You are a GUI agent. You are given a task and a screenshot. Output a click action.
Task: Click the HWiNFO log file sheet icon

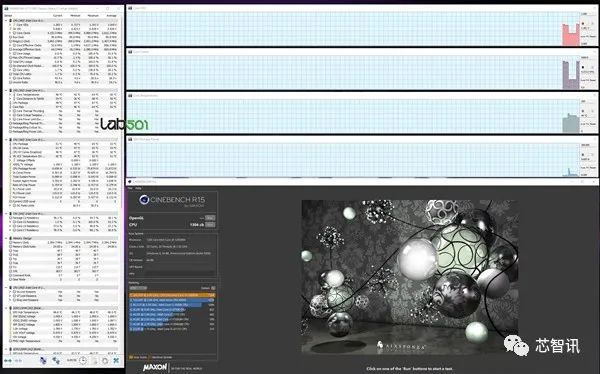[94, 361]
